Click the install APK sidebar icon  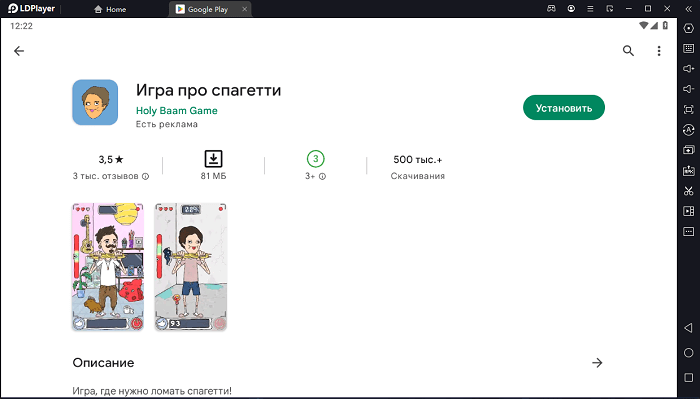(688, 170)
